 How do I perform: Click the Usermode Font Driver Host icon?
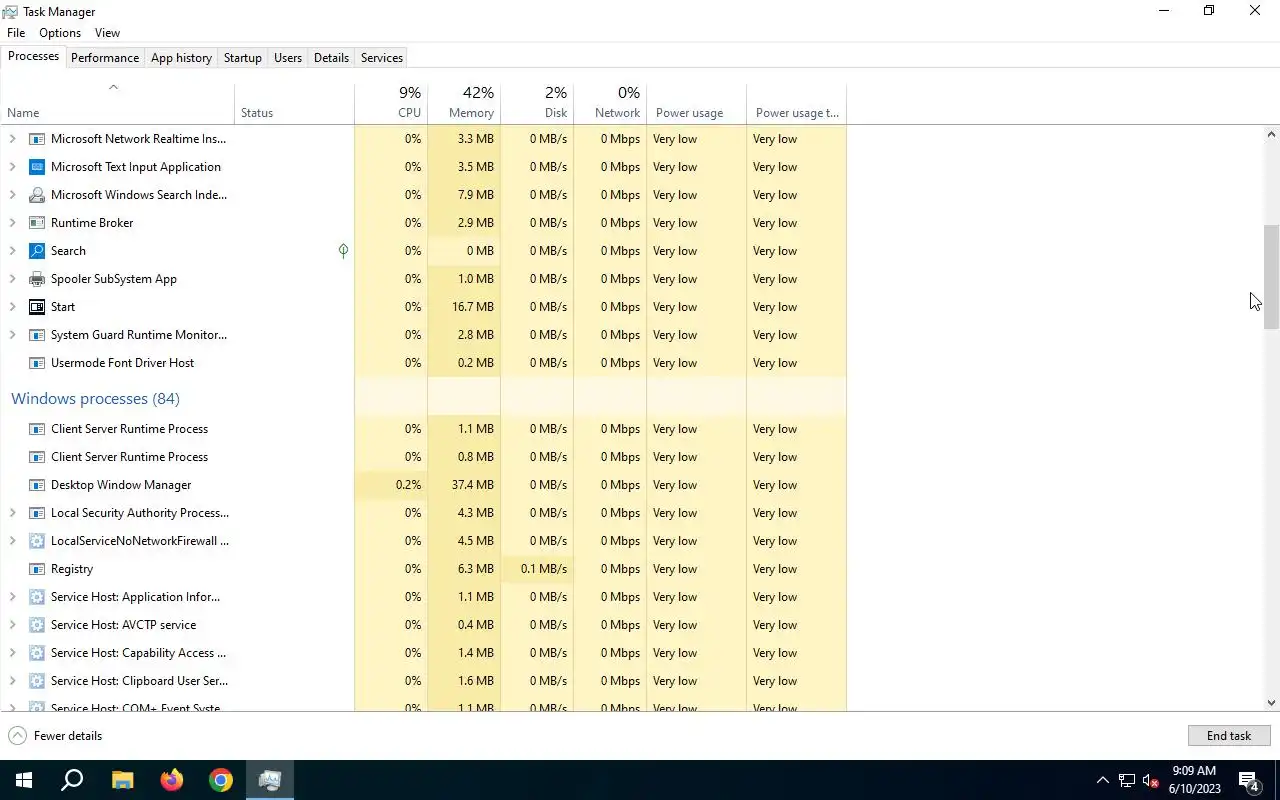(x=37, y=363)
